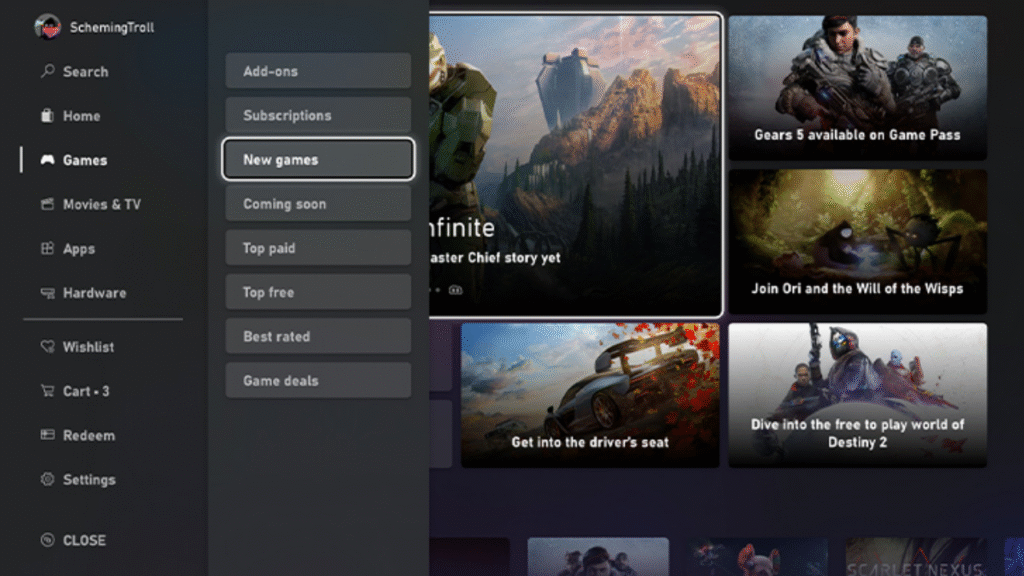Image resolution: width=1024 pixels, height=576 pixels.
Task: Click the Home bag icon
Action: point(47,116)
